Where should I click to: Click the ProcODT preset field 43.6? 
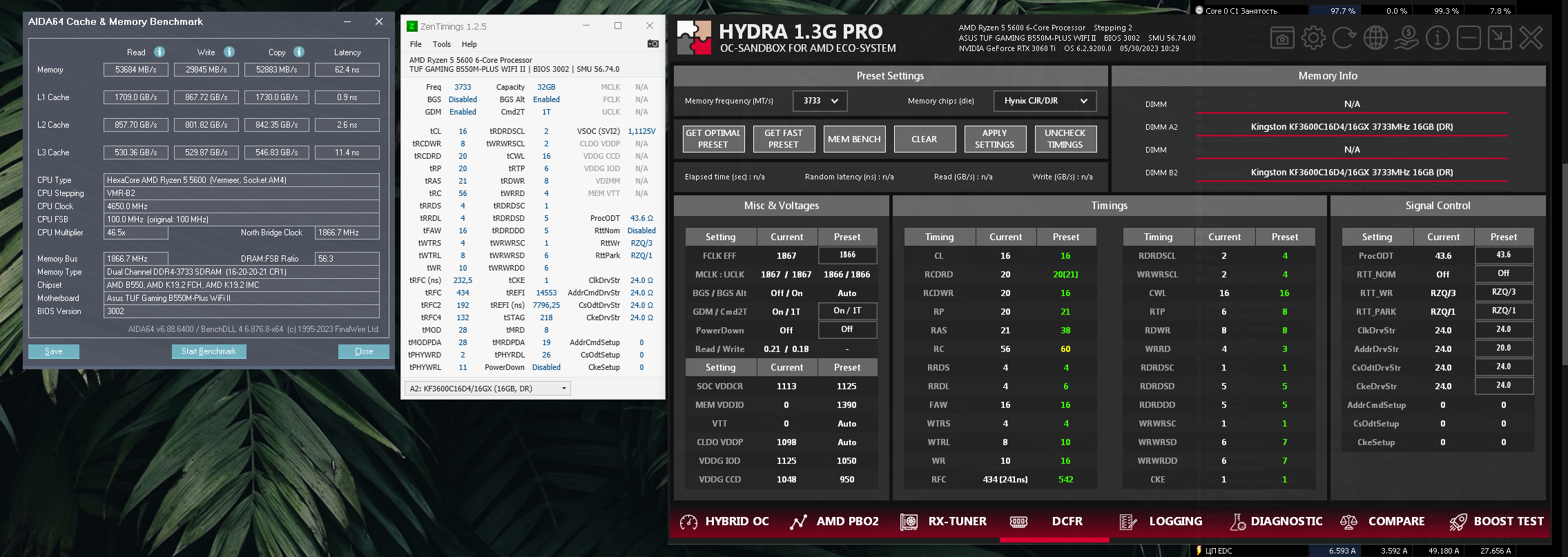pos(1504,255)
